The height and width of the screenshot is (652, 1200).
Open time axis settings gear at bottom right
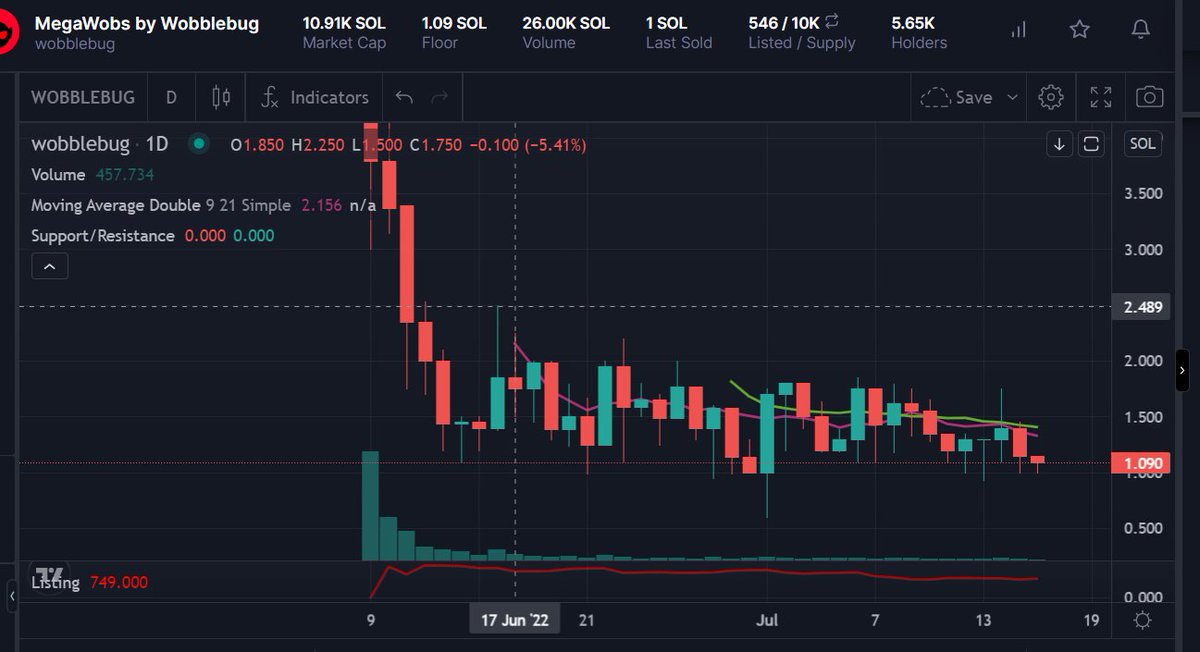pos(1143,621)
